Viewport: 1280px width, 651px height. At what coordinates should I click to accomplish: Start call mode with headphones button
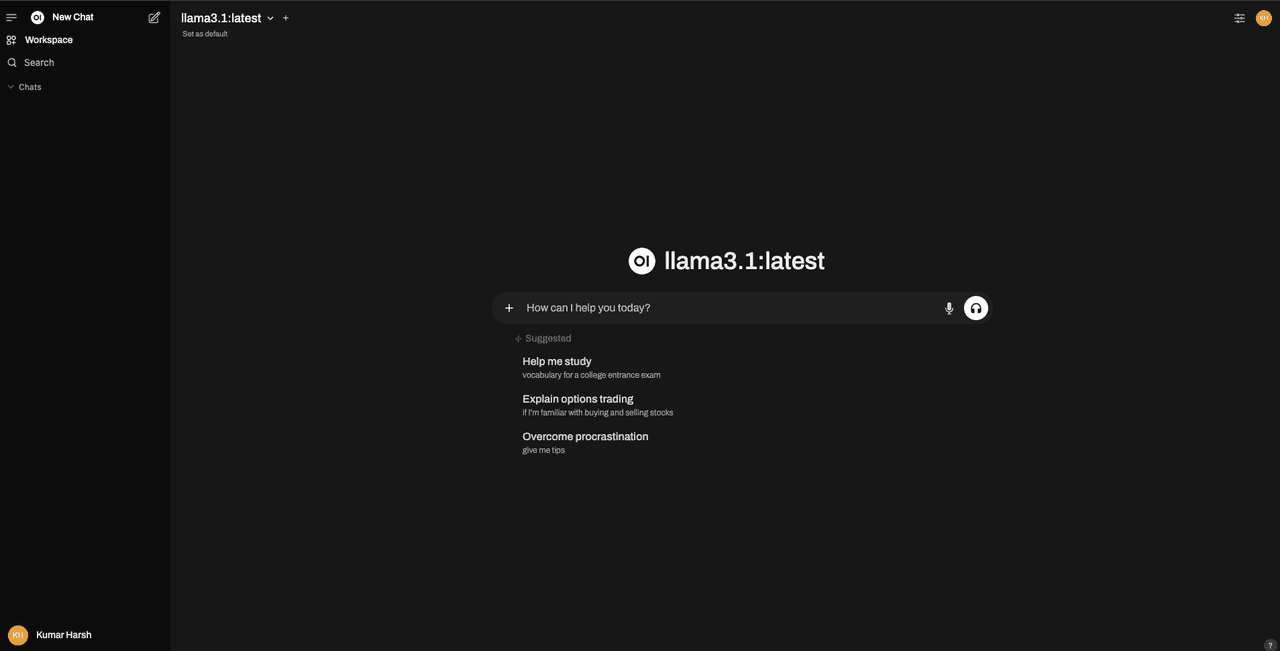[x=976, y=308]
